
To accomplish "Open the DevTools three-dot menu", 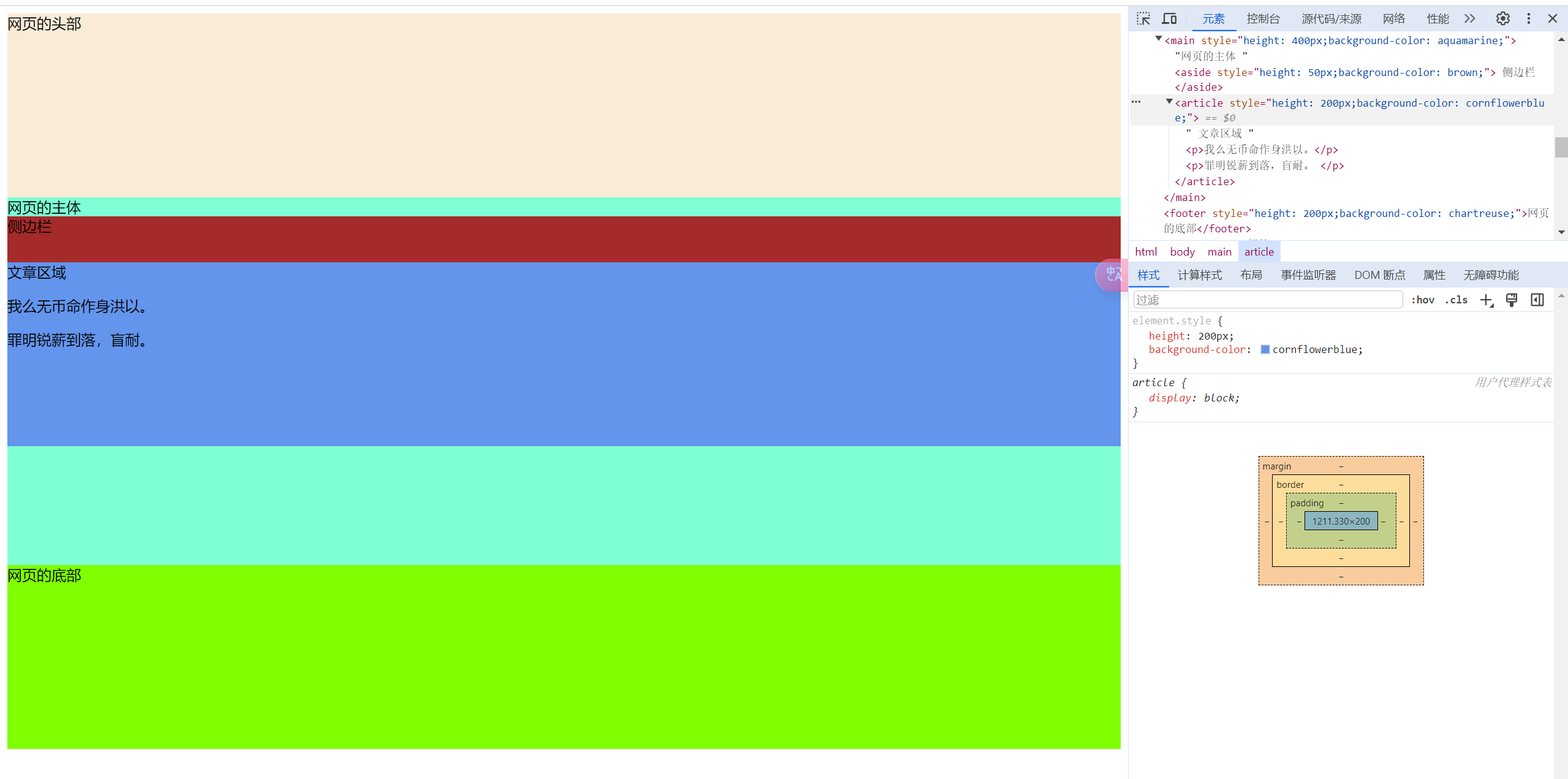I will point(1528,18).
